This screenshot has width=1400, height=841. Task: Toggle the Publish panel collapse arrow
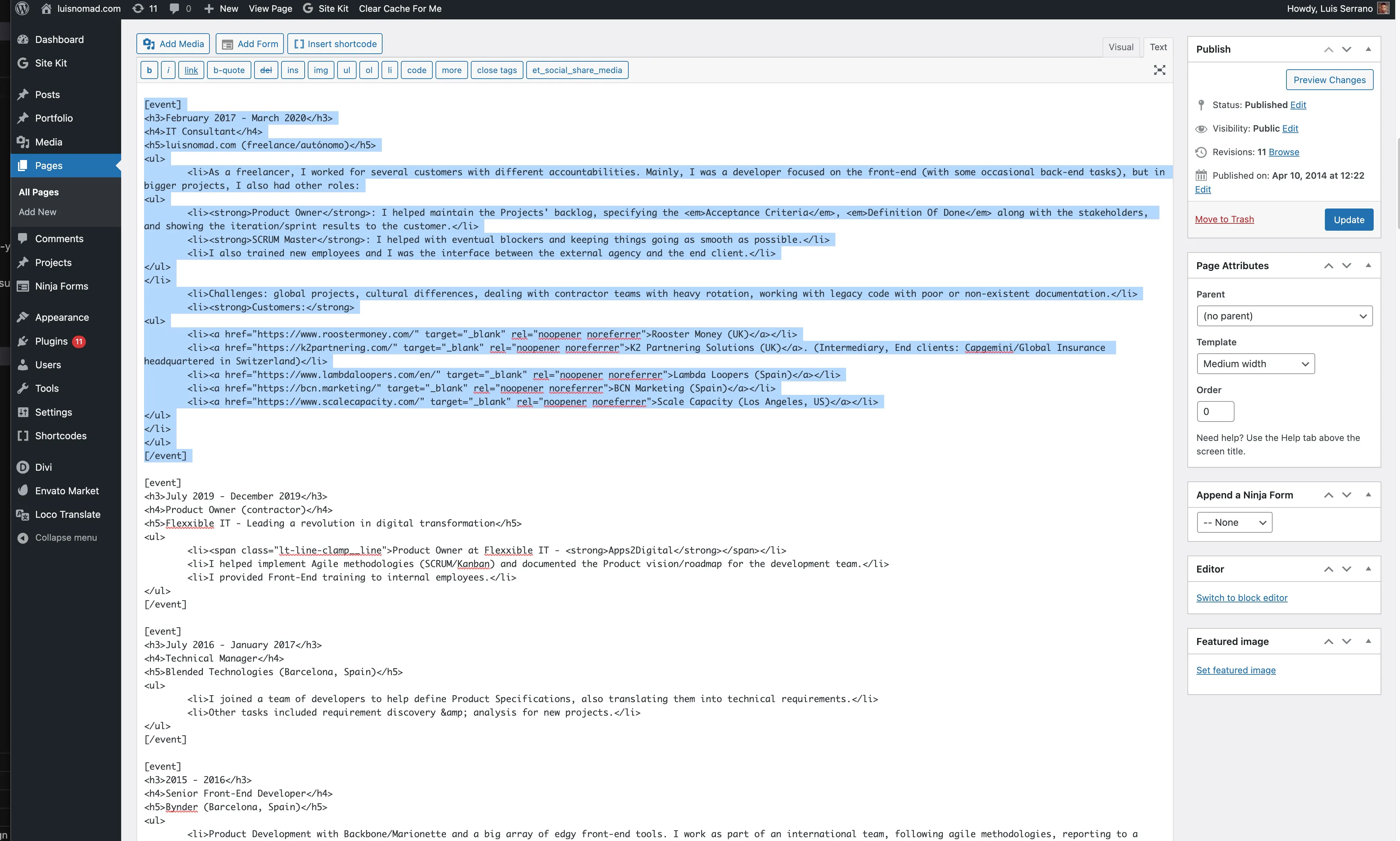pos(1368,49)
